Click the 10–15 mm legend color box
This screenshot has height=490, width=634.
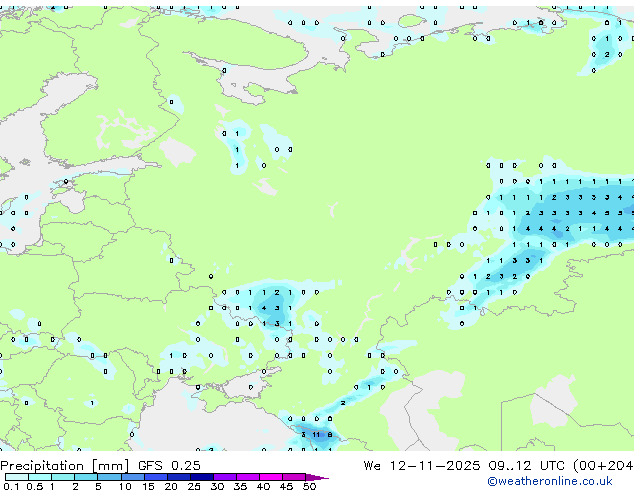click(132, 477)
